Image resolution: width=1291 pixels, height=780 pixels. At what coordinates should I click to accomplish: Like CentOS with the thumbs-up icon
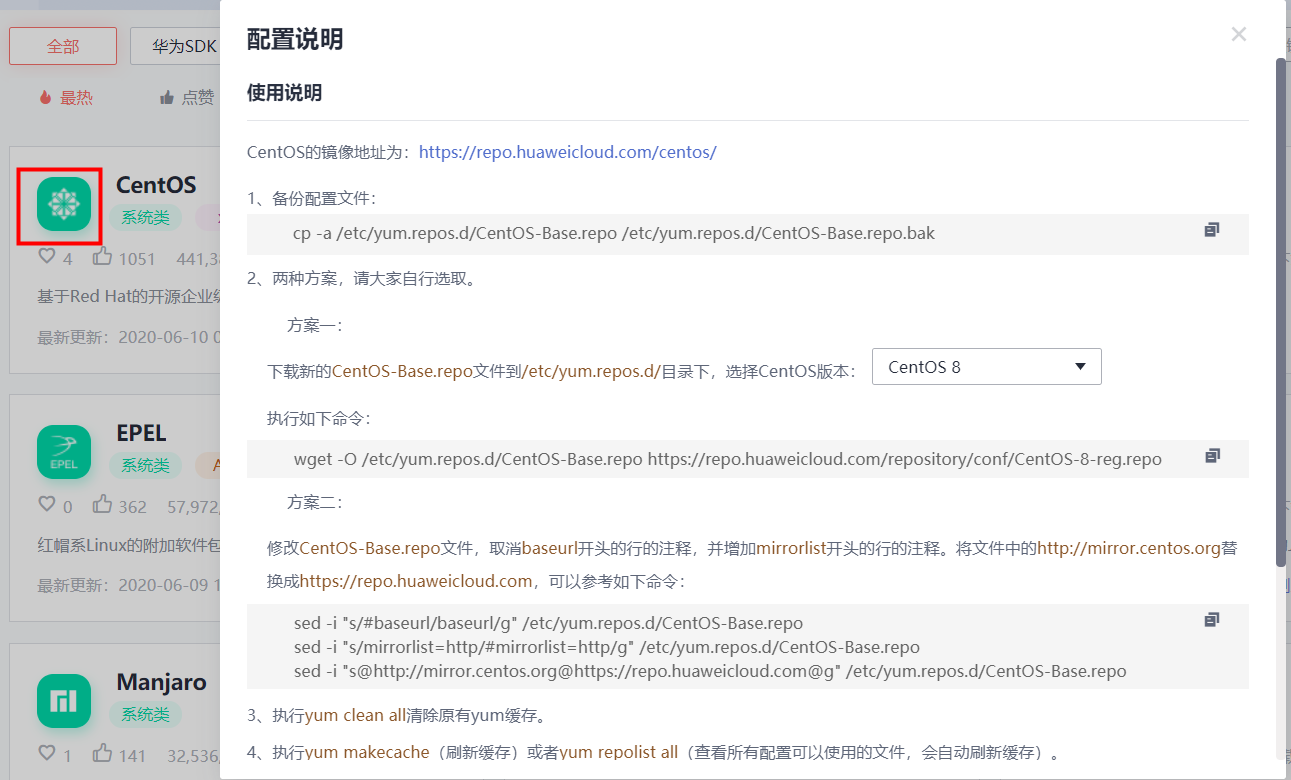pos(102,257)
